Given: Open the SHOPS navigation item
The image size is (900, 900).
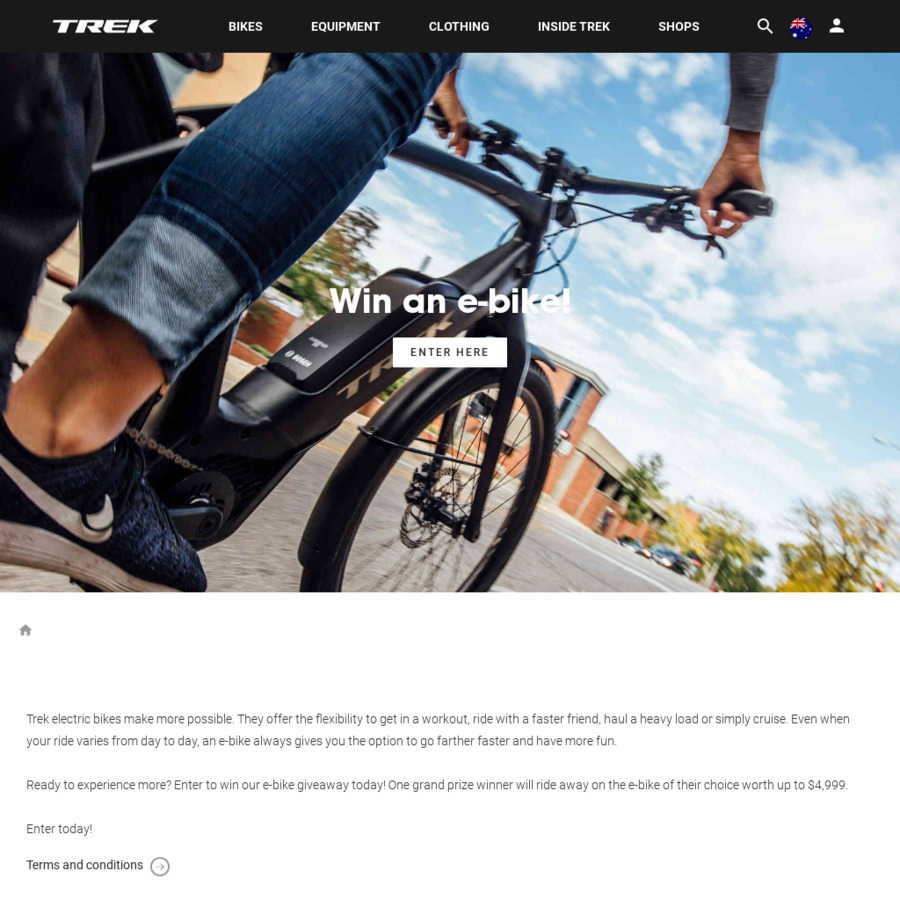Looking at the screenshot, I should (678, 26).
